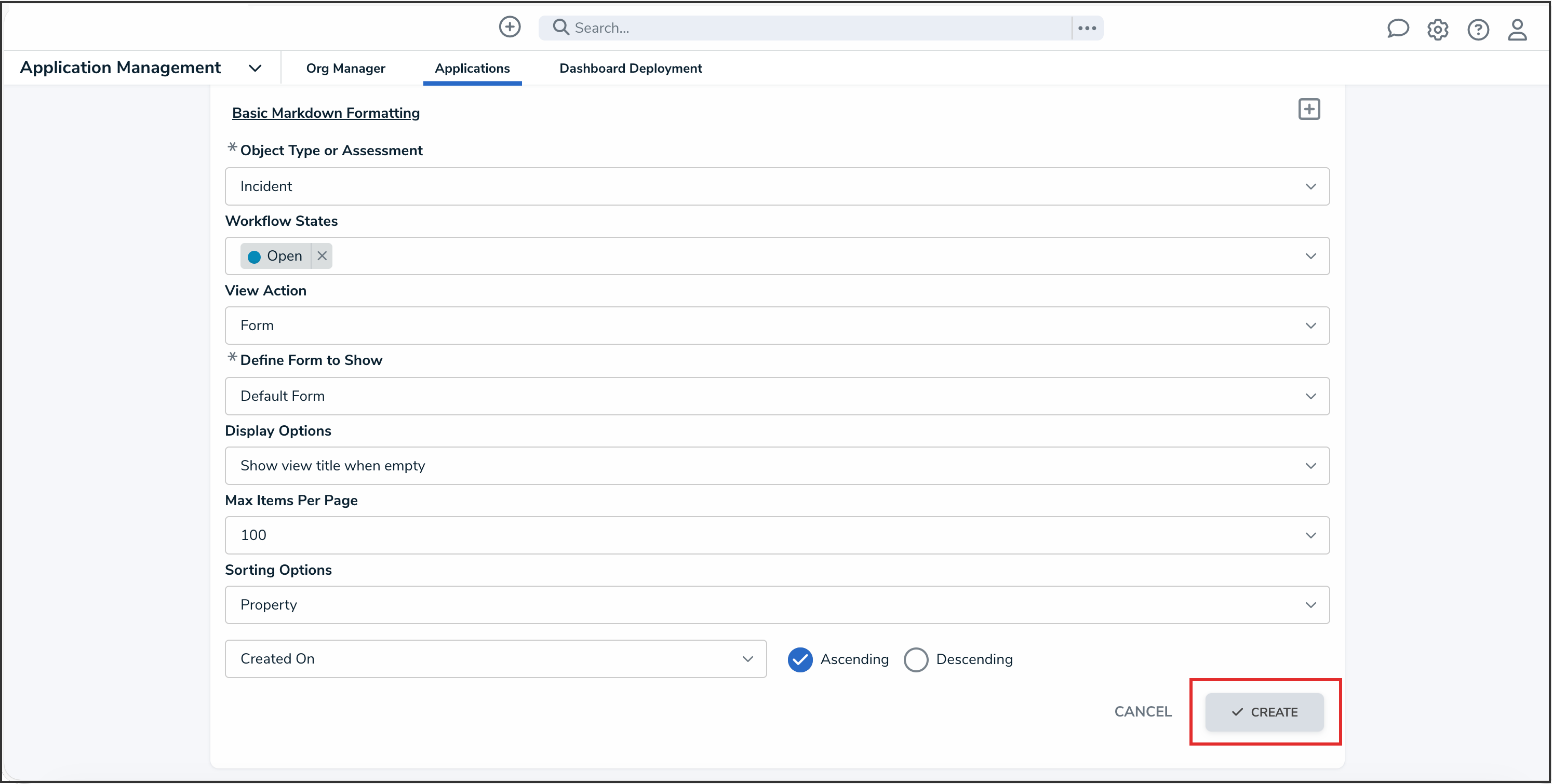This screenshot has height=784, width=1552.
Task: Open the Basic Markdown Formatting link
Action: pos(325,113)
